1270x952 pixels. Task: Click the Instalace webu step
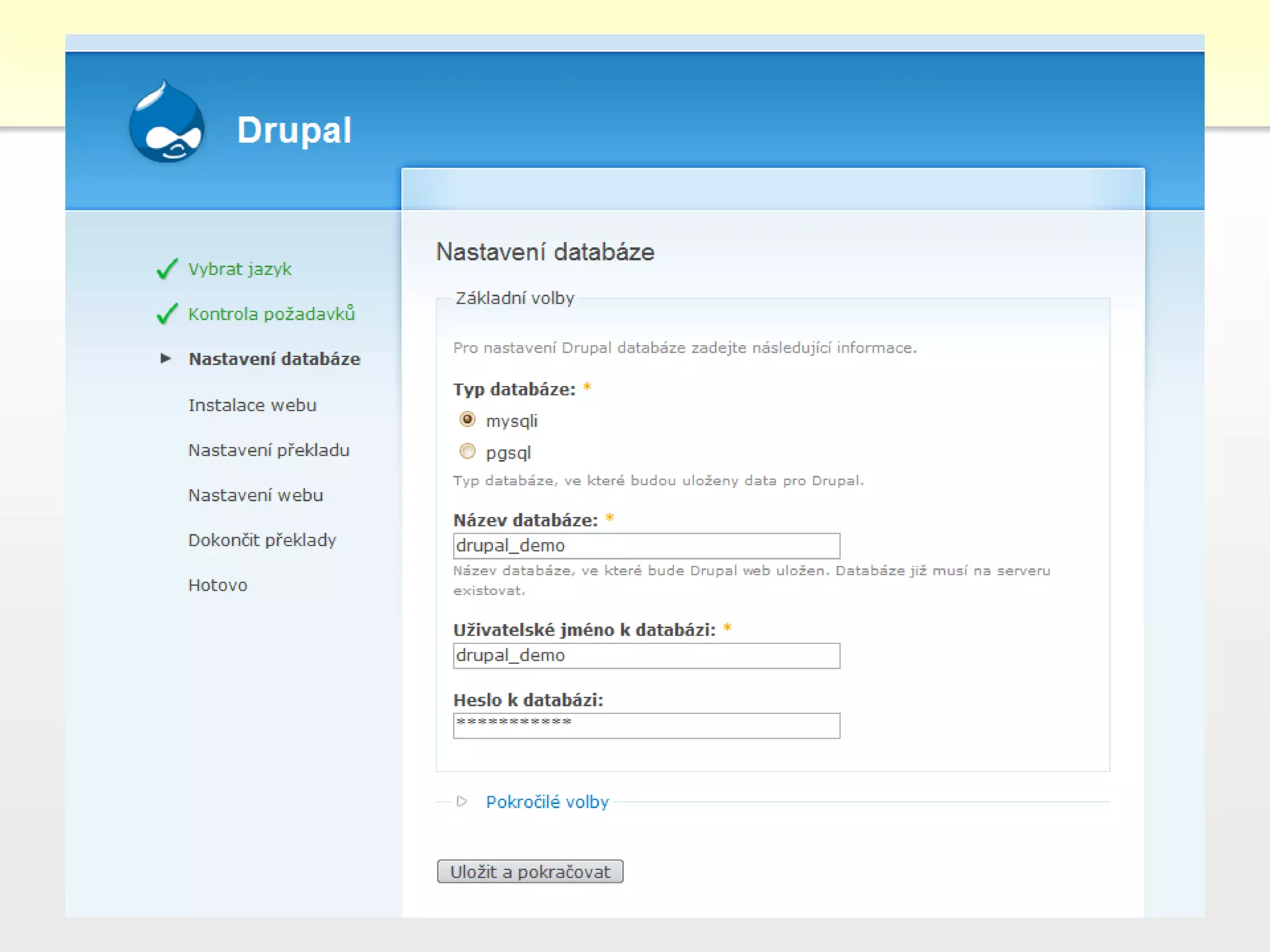[x=252, y=405]
